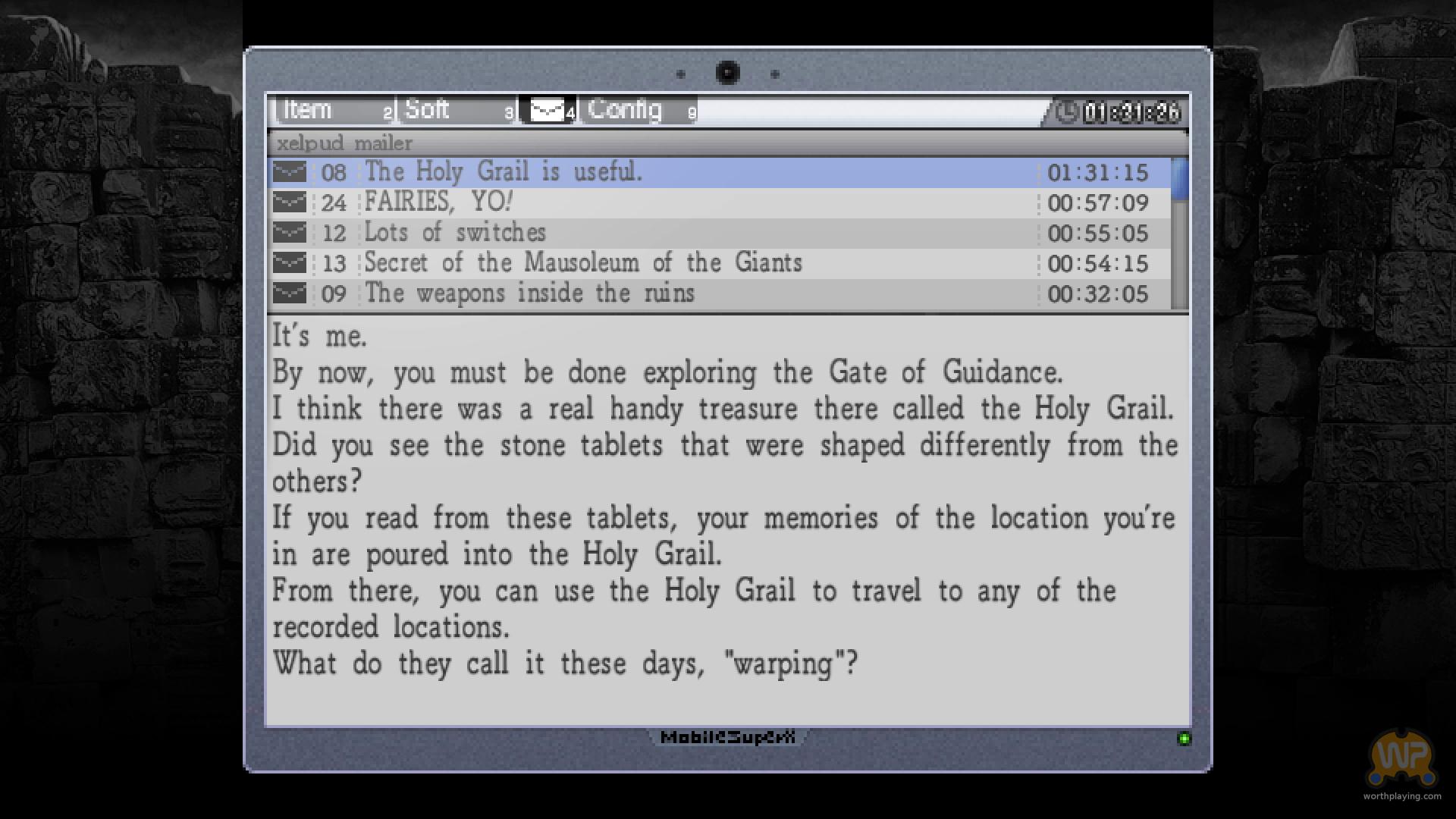
Task: Click the 01:31:26 play time display
Action: click(1131, 112)
